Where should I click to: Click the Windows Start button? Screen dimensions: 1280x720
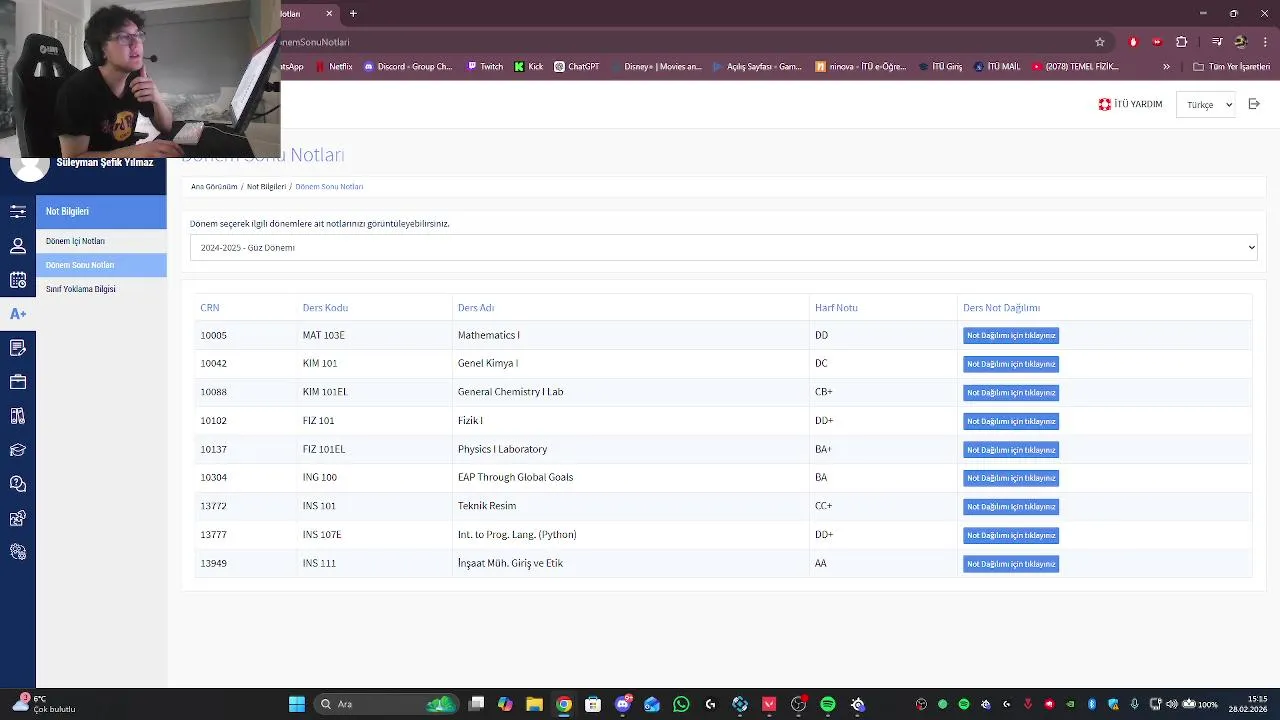297,704
